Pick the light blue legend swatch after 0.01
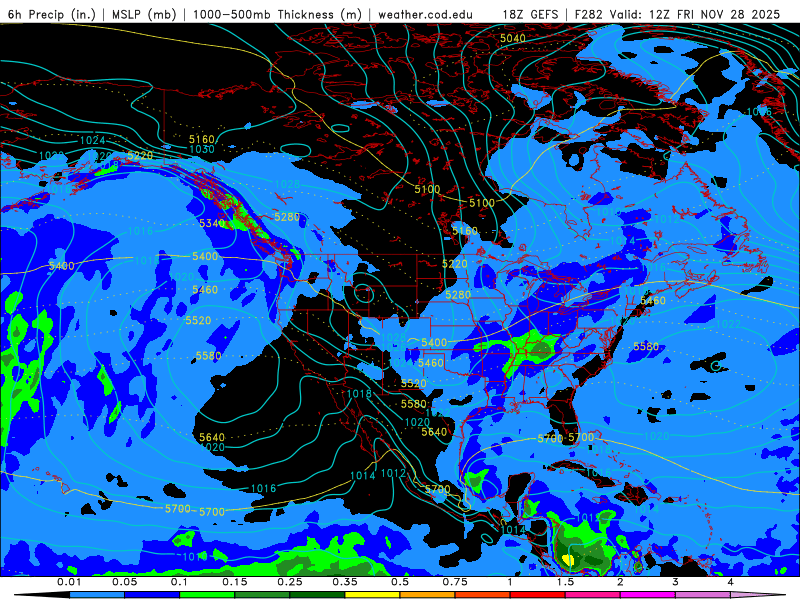Screen dimensions: 800x600 coord(97,595)
